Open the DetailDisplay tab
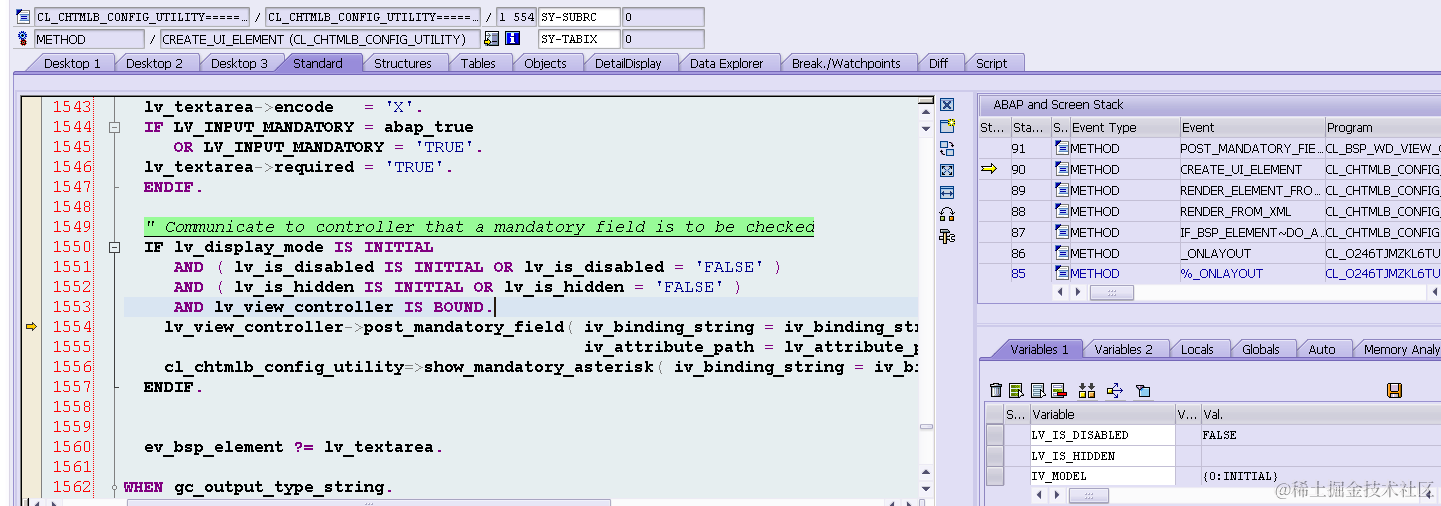Screen dimensions: 1441x506 [628, 63]
